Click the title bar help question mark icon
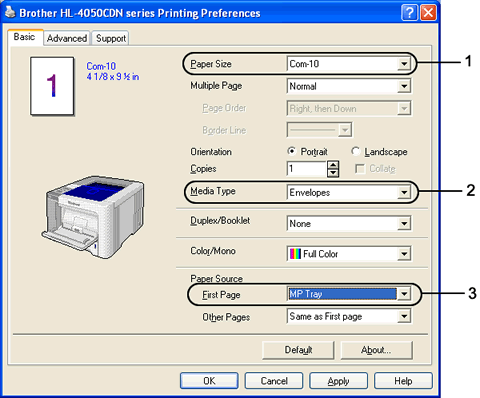Screen dimensions: 480x398 (409, 13)
